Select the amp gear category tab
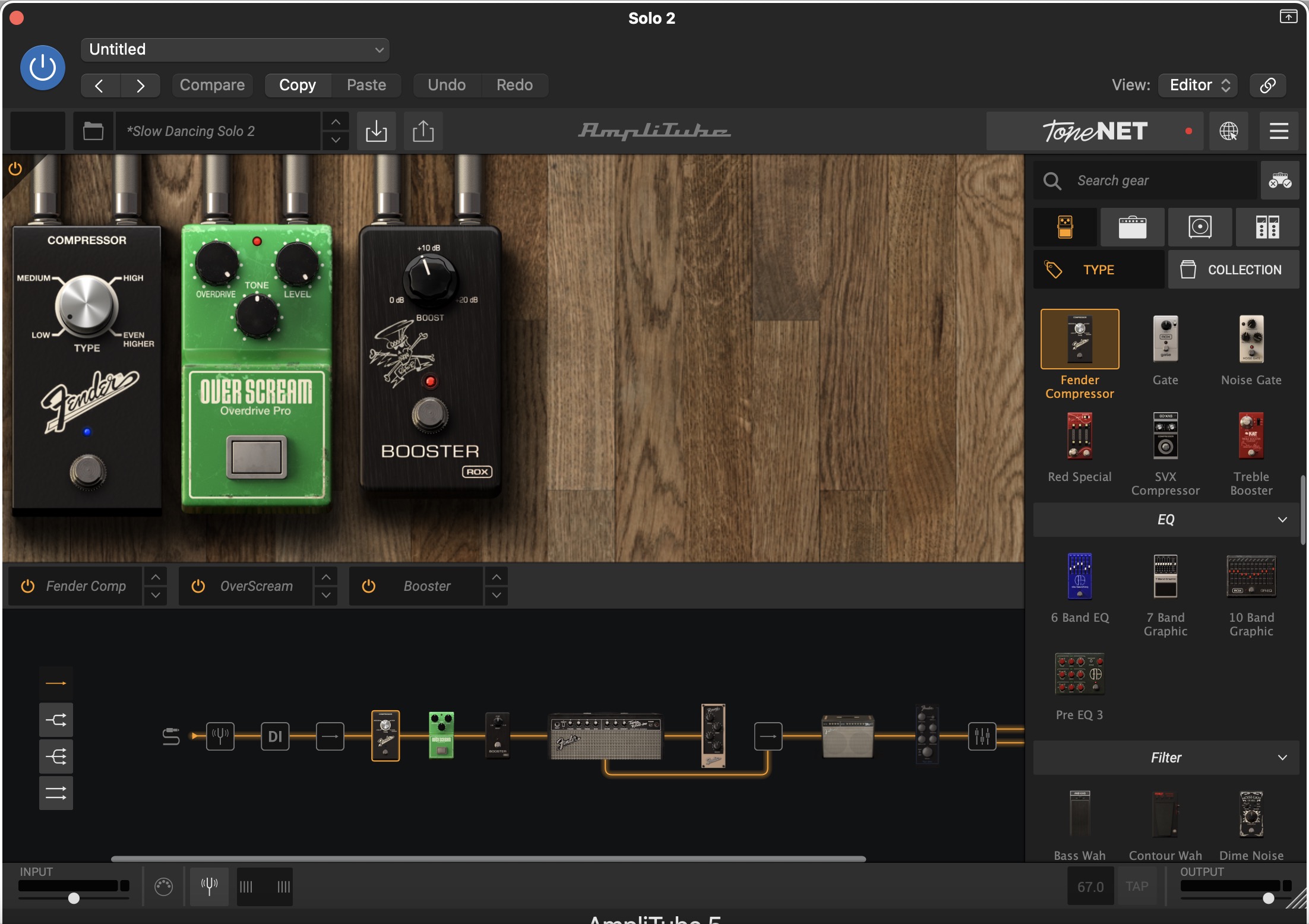 click(x=1132, y=227)
